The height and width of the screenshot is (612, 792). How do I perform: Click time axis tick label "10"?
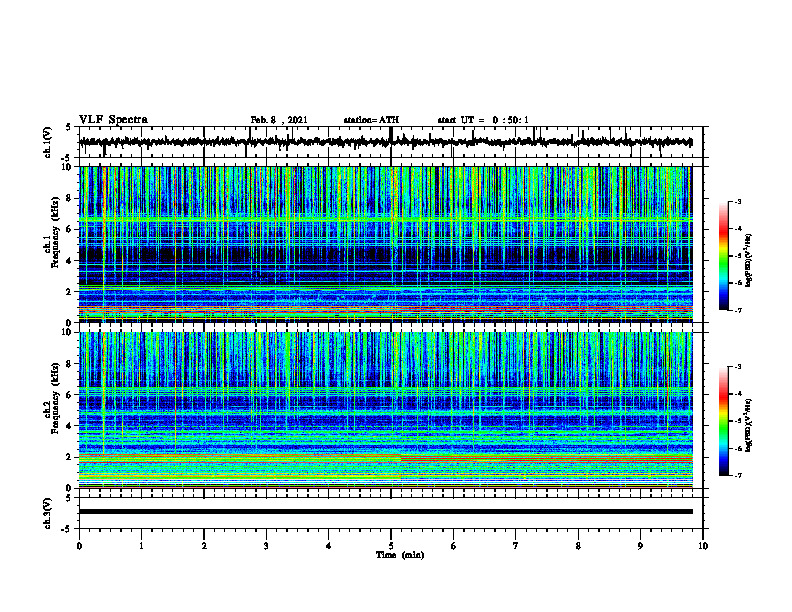pyautogui.click(x=703, y=545)
